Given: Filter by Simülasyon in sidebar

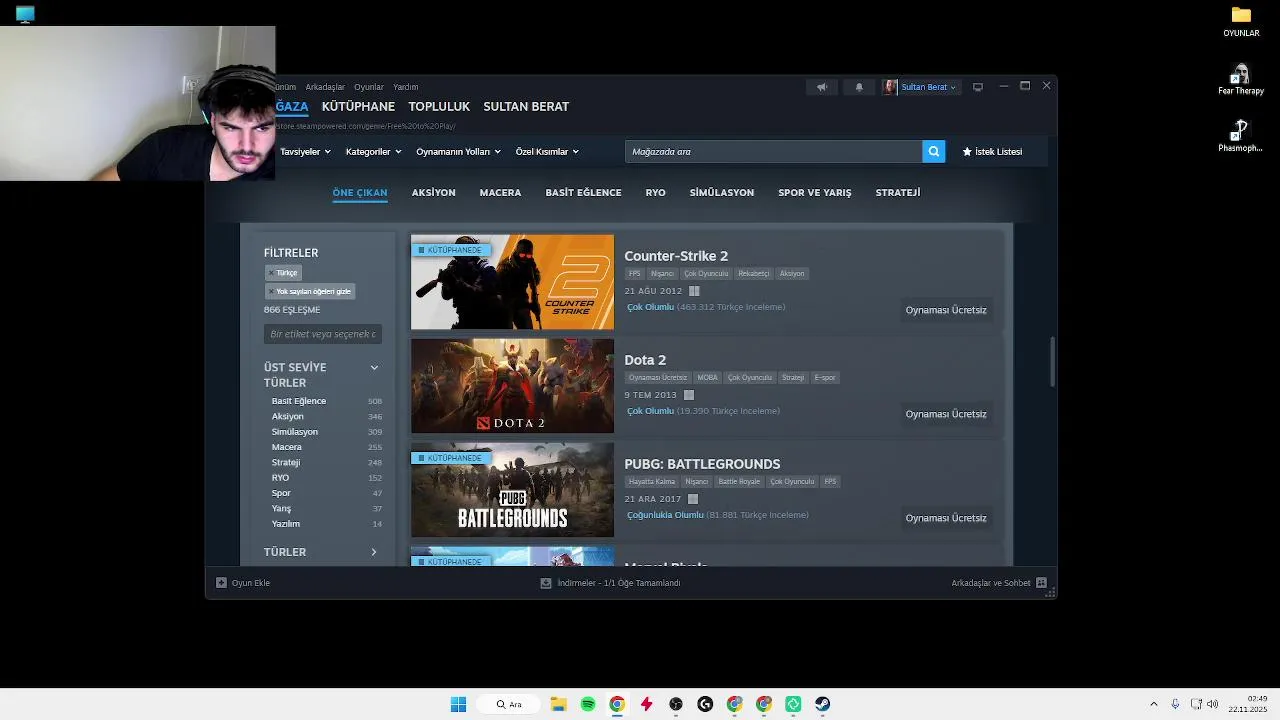Looking at the screenshot, I should [x=295, y=432].
